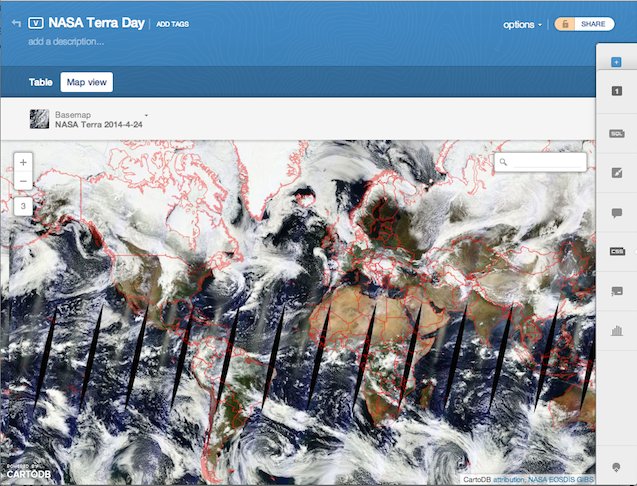
Task: Select the Map view tab
Action: pos(87,82)
